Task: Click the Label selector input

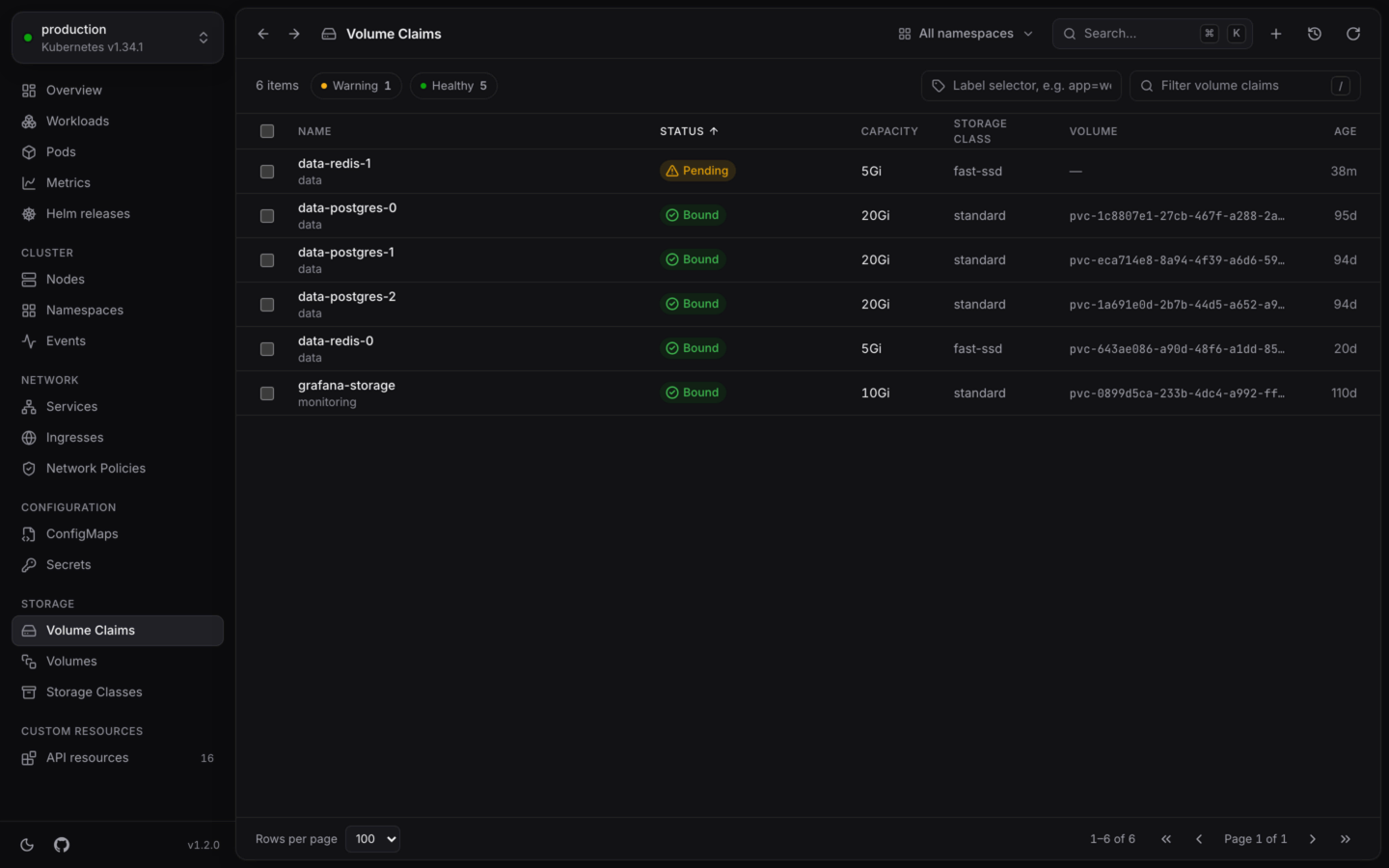Action: 1021,86
